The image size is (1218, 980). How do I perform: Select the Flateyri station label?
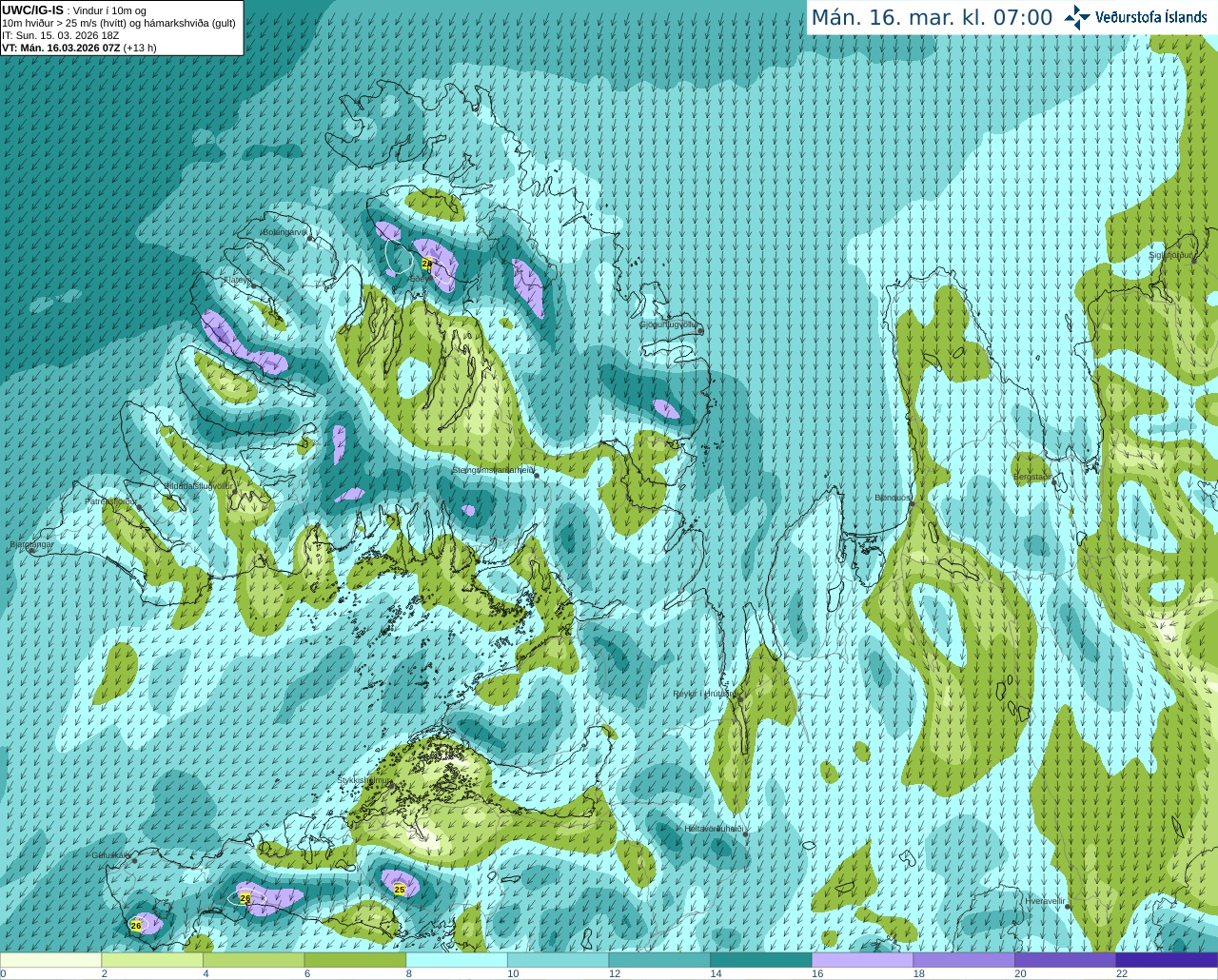pos(236,281)
